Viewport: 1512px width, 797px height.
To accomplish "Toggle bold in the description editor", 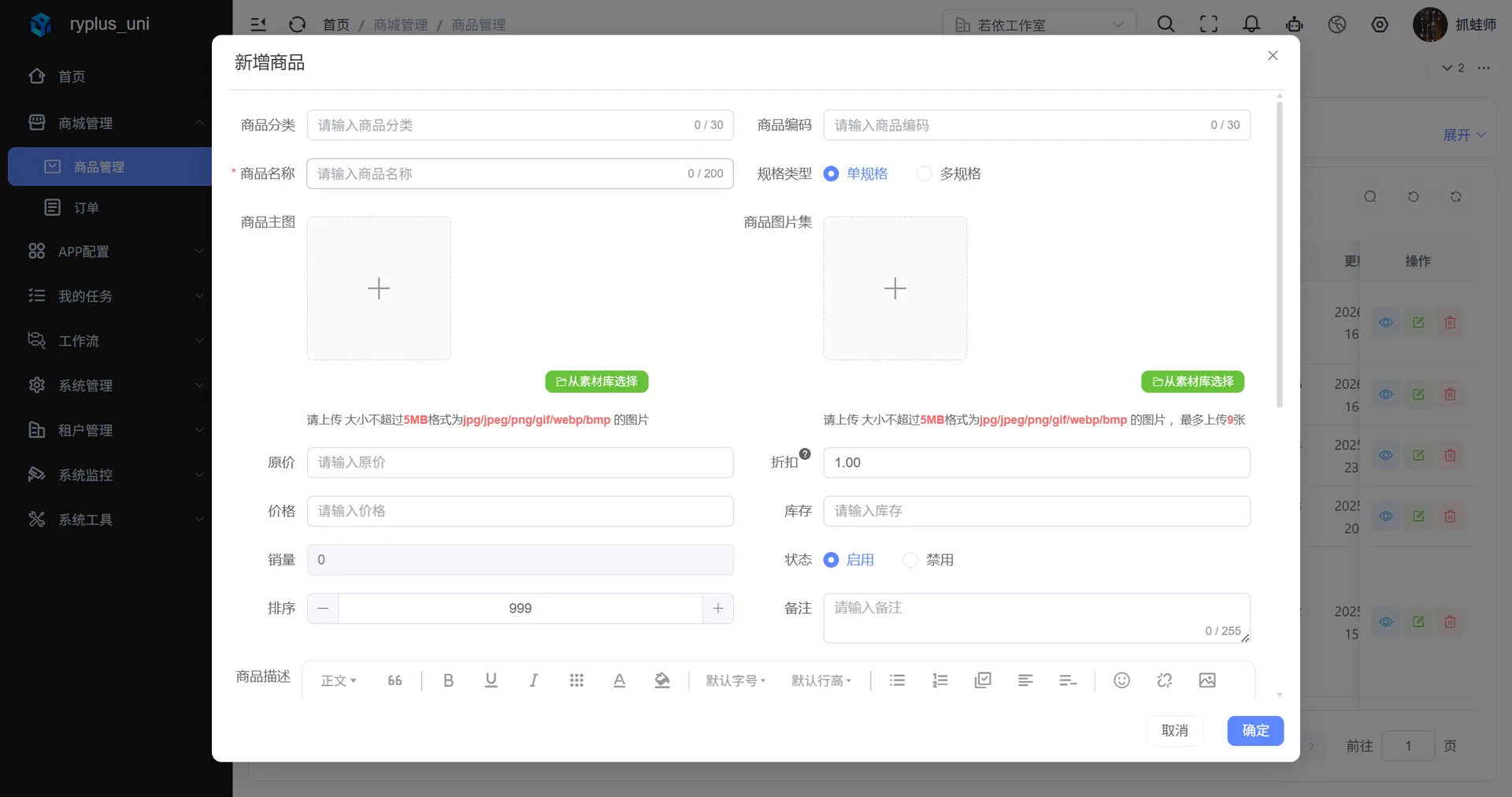I will tap(448, 680).
